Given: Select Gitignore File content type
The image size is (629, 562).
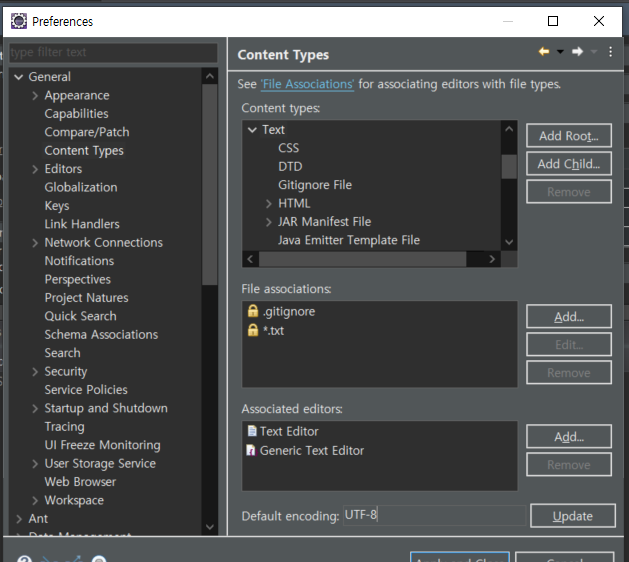Looking at the screenshot, I should (315, 185).
